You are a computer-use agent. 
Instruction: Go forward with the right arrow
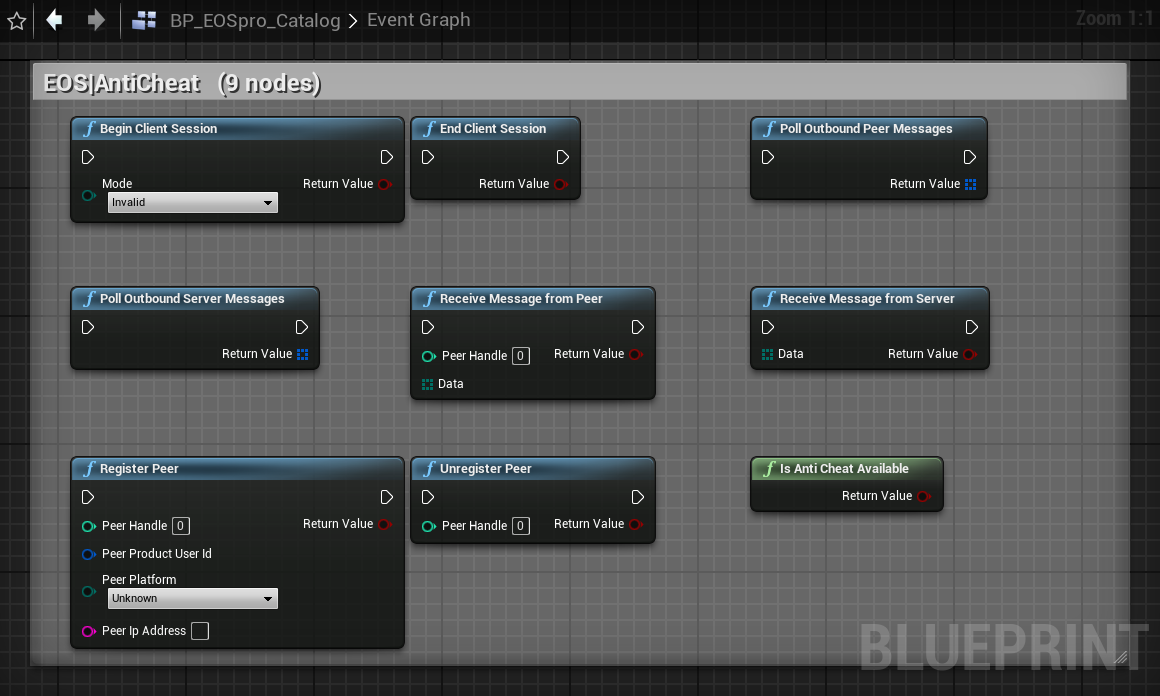click(x=96, y=19)
